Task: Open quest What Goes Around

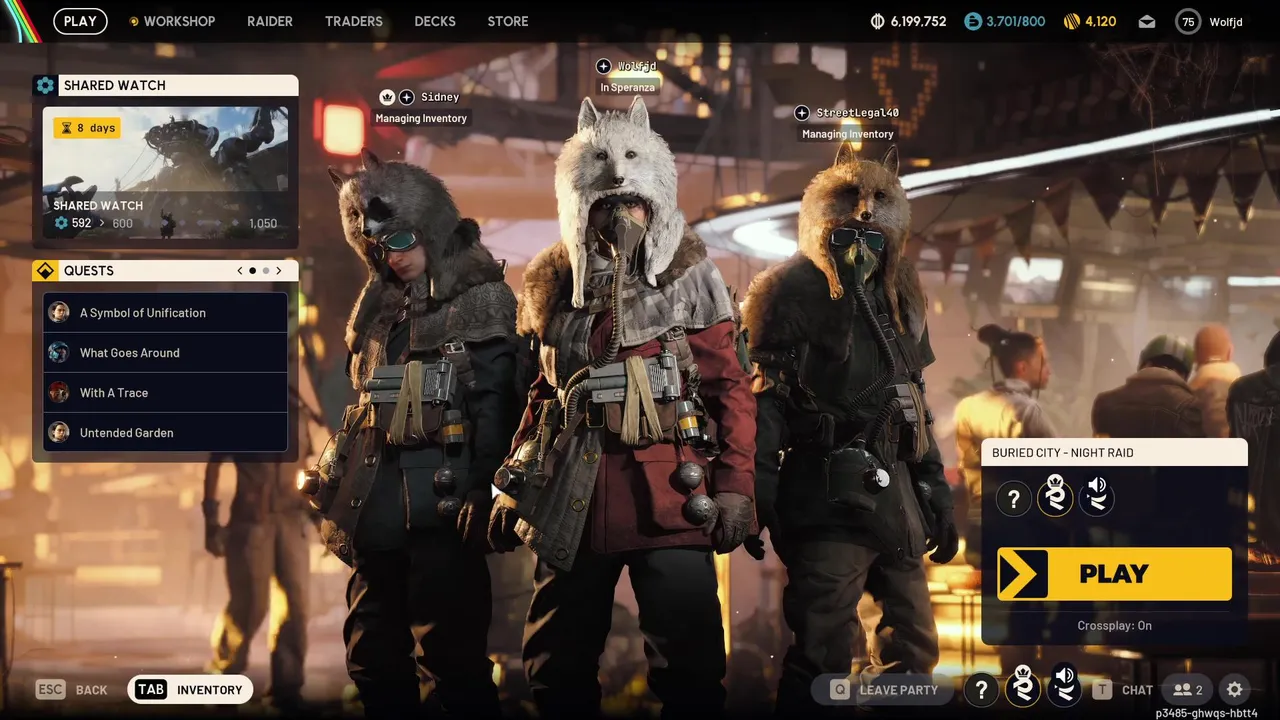Action: coord(165,352)
